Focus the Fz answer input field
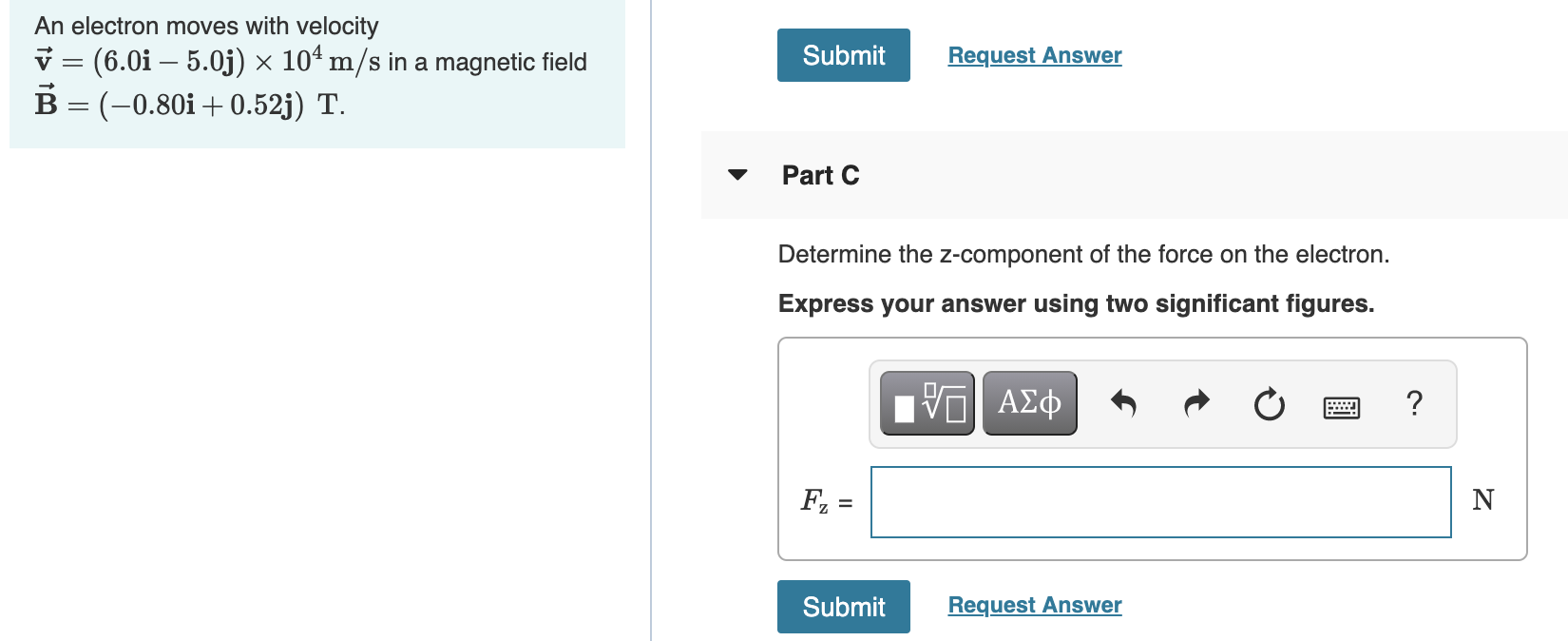 point(1160,501)
